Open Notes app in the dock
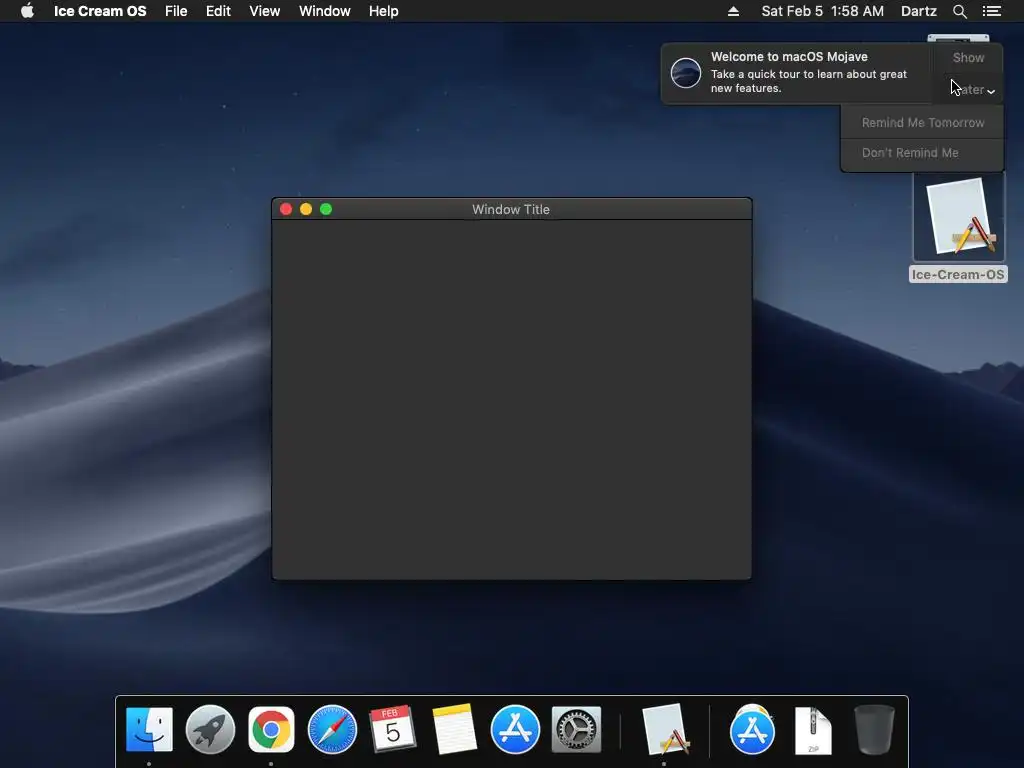Viewport: 1024px width, 768px height. [x=454, y=729]
